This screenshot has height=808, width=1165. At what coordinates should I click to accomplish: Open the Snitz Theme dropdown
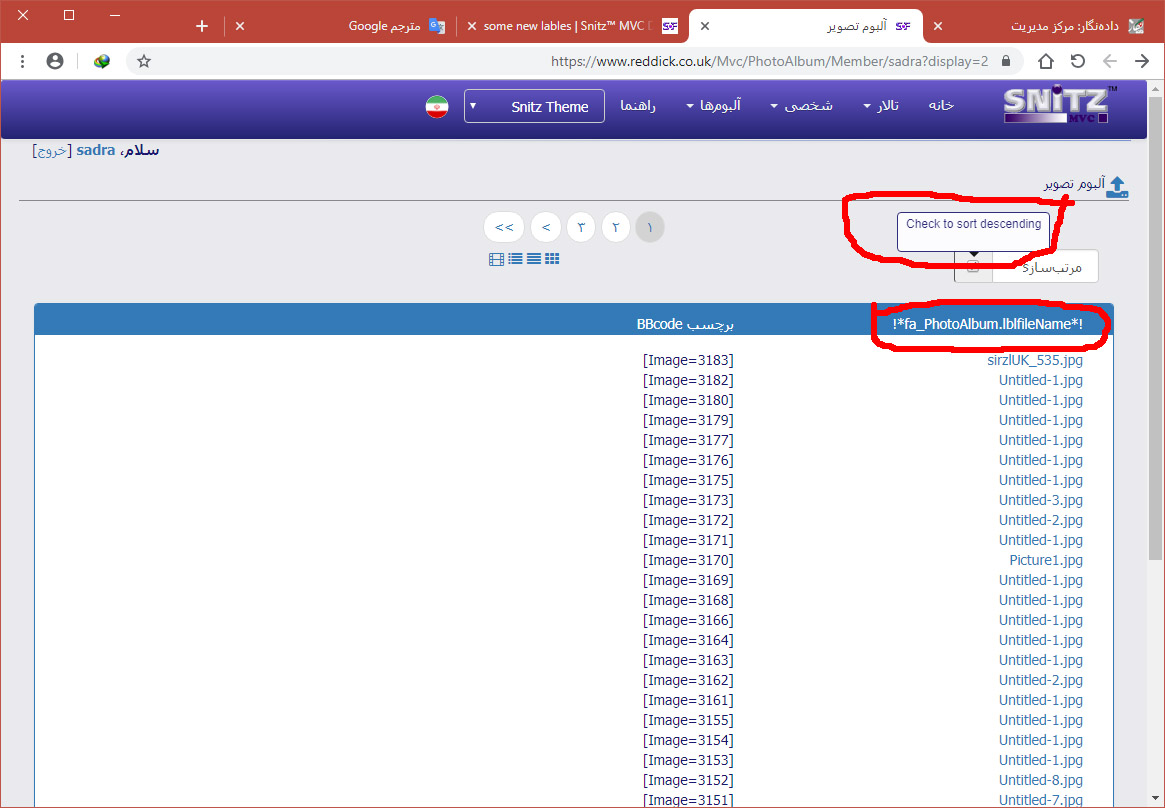coord(534,106)
